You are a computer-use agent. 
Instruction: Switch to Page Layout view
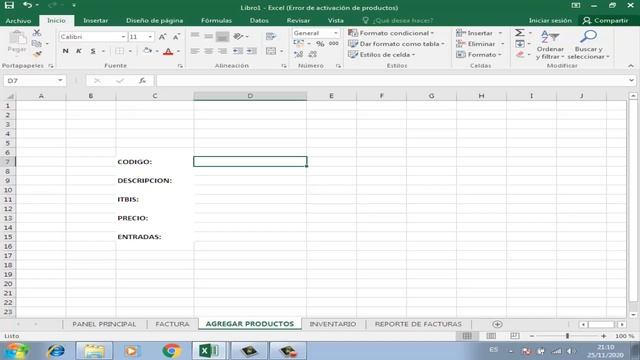click(x=491, y=336)
